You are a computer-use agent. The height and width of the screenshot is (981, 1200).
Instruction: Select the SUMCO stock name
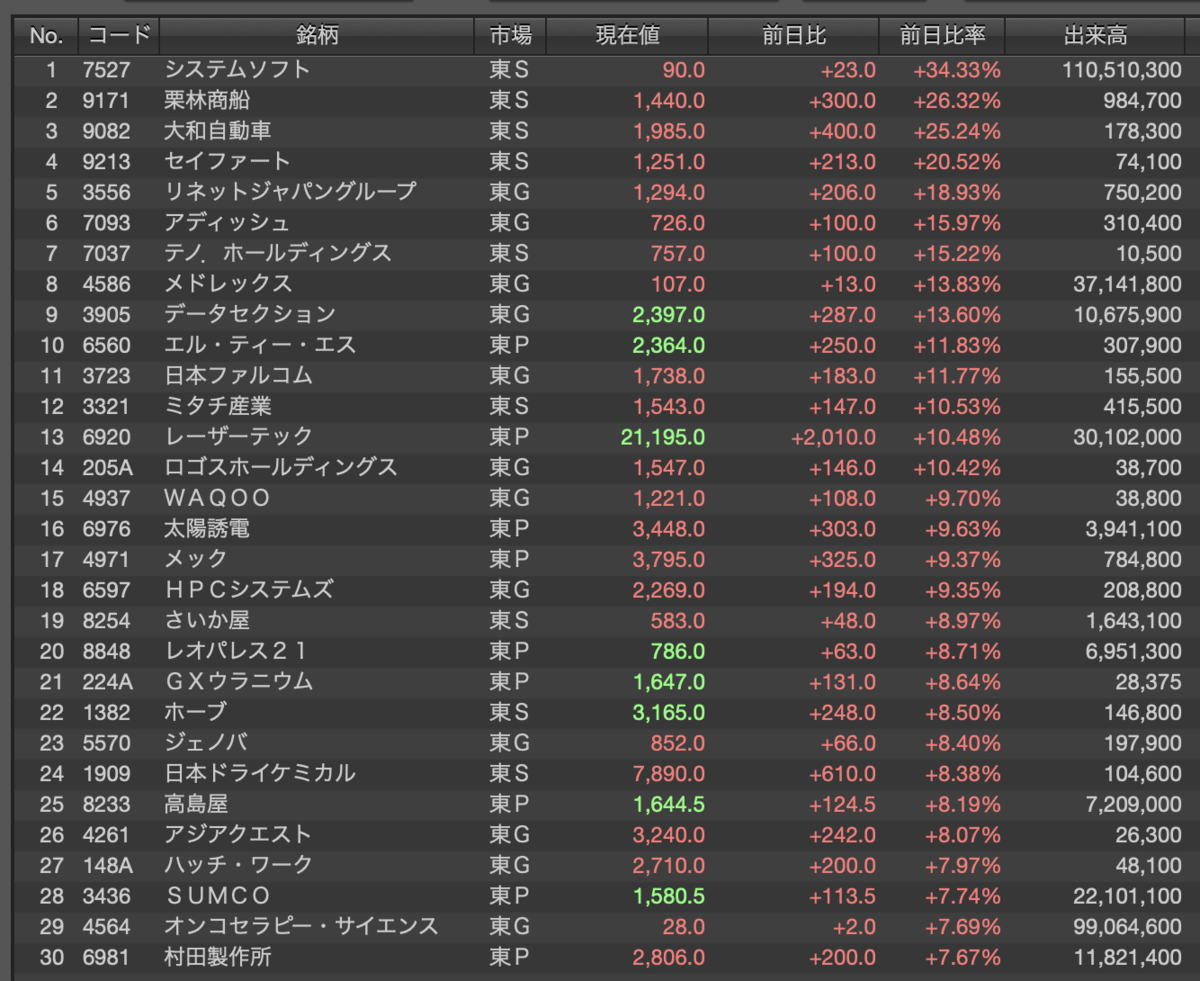click(217, 896)
